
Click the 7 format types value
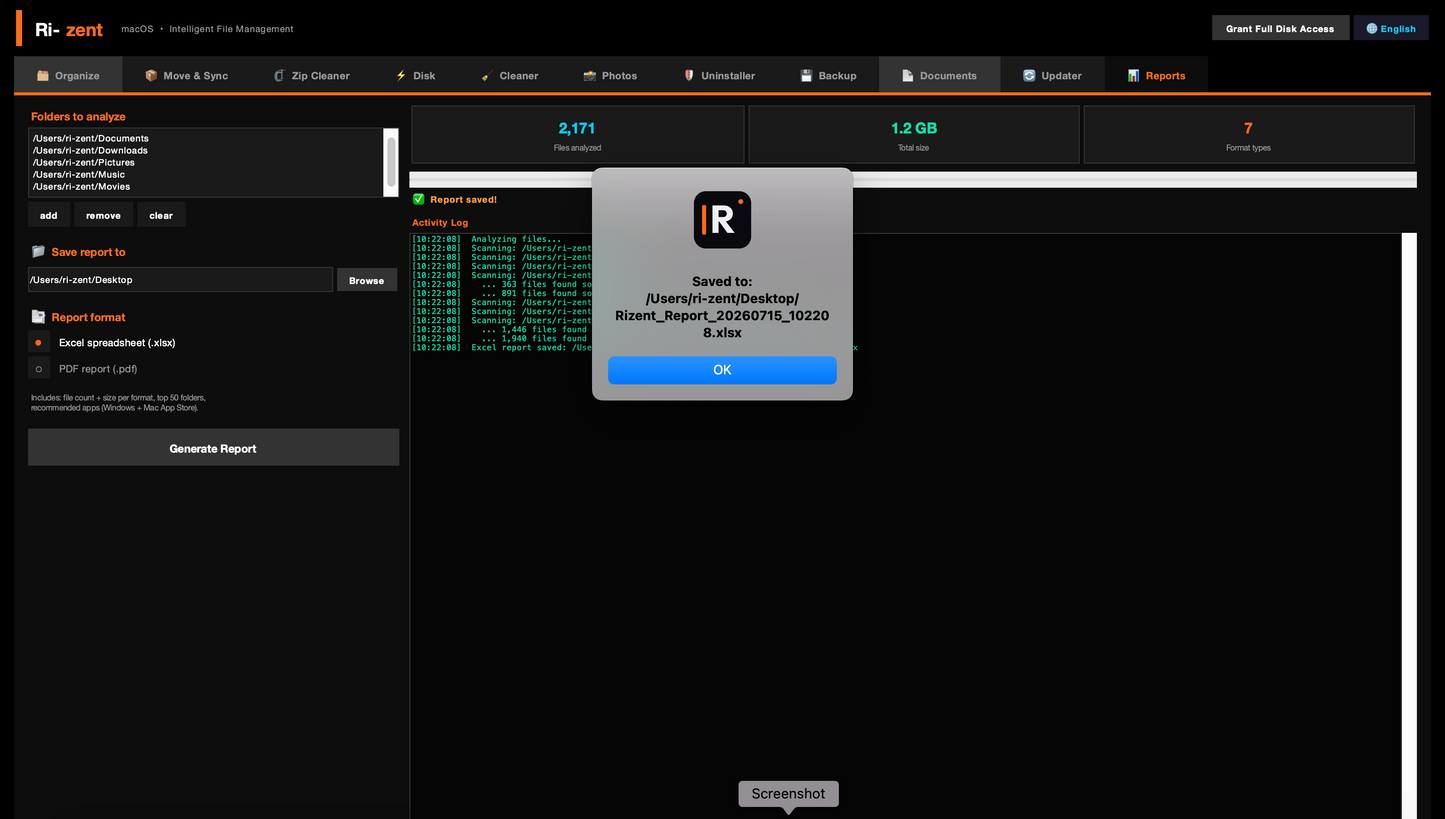point(1248,128)
